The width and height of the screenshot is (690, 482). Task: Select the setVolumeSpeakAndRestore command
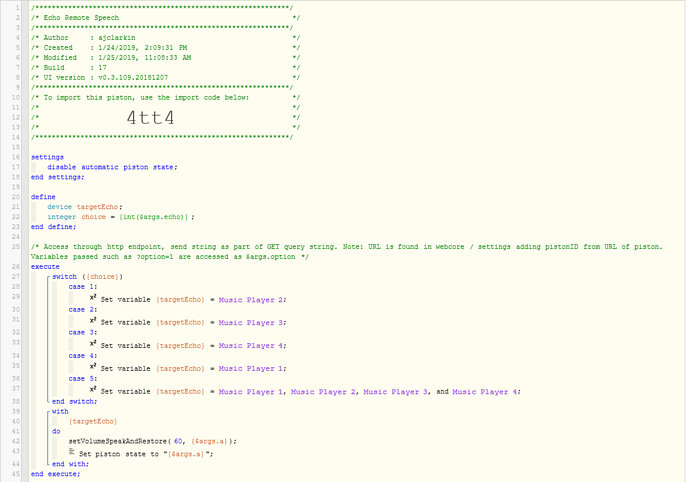[x=153, y=441]
